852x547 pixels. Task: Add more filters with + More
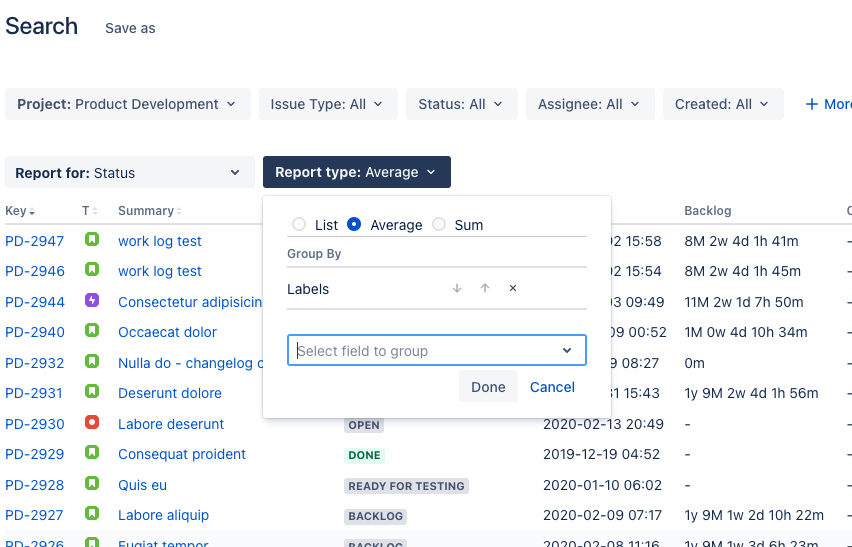(828, 104)
